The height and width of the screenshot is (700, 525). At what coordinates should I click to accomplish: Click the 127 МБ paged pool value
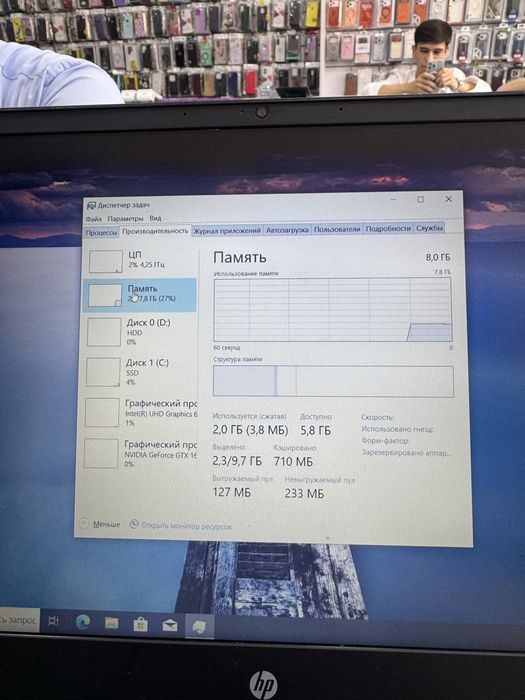(231, 492)
